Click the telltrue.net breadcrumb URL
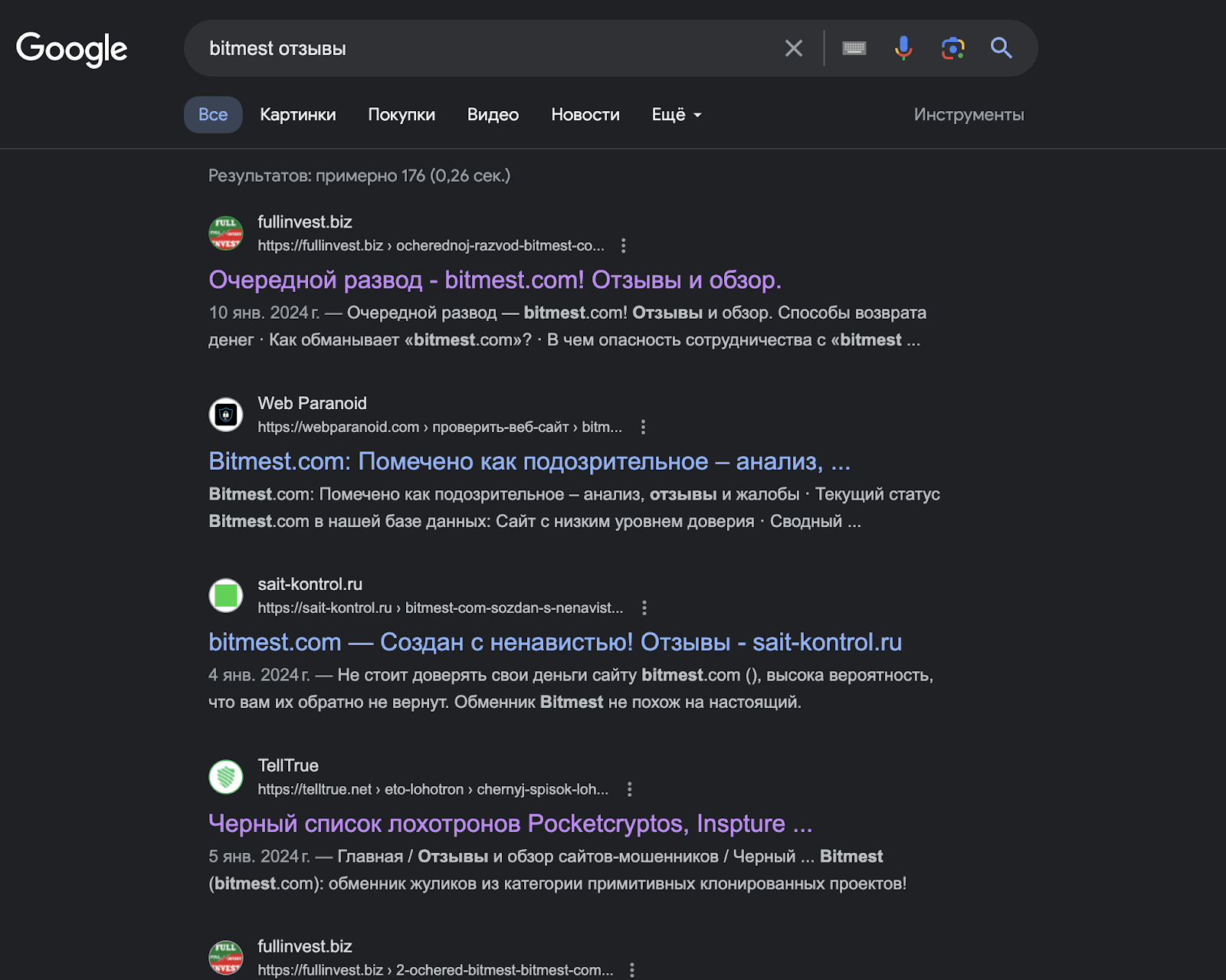Screen dimensions: 1226x980 click(433, 789)
